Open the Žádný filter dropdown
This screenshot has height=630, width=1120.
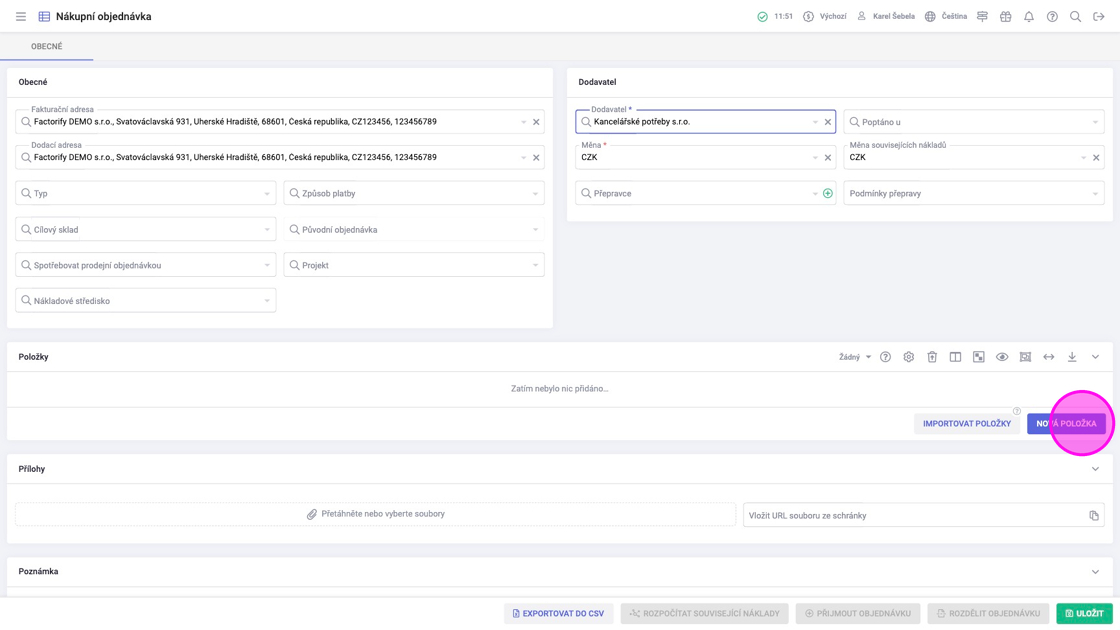pyautogui.click(x=855, y=357)
